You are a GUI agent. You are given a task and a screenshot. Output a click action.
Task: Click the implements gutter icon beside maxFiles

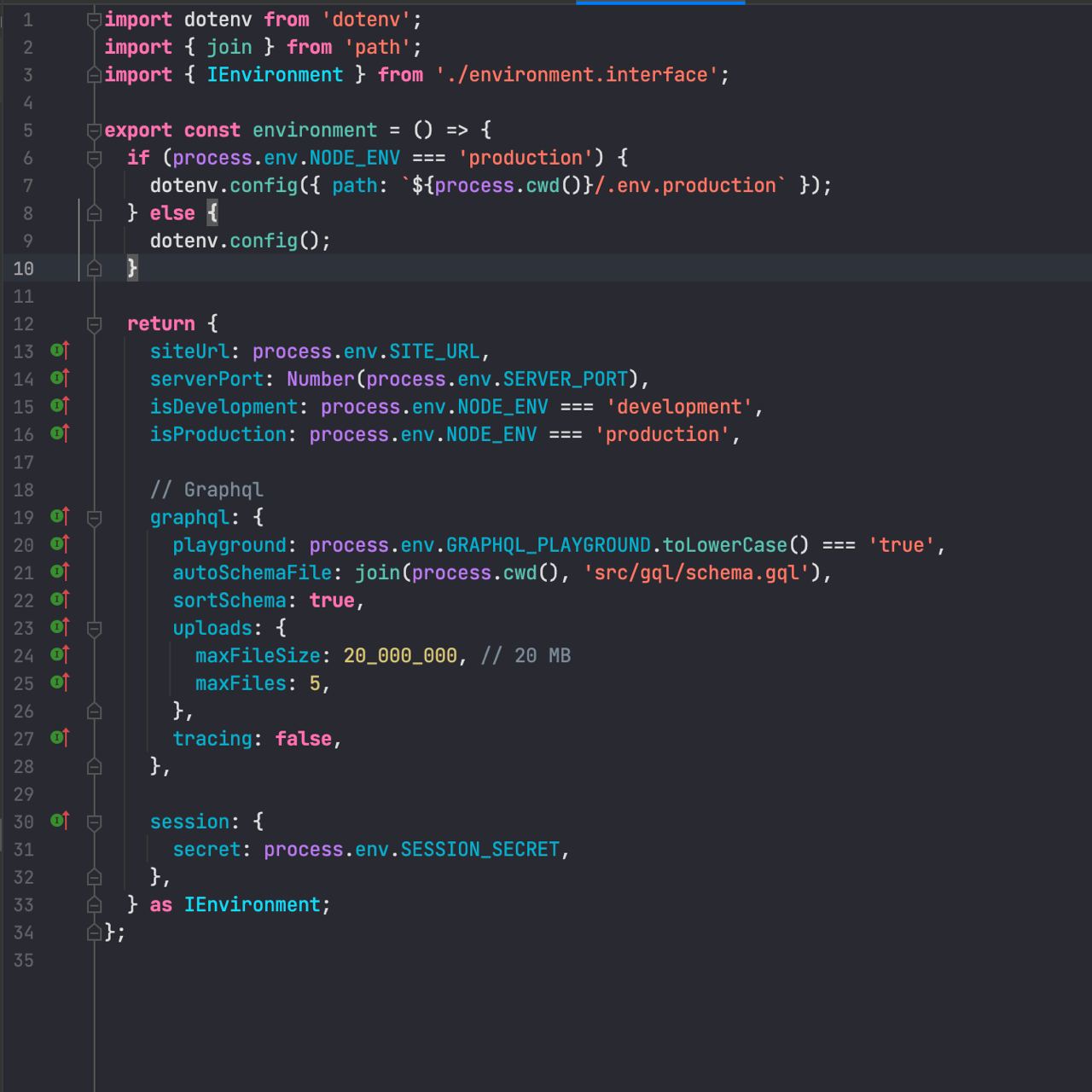[x=59, y=682]
